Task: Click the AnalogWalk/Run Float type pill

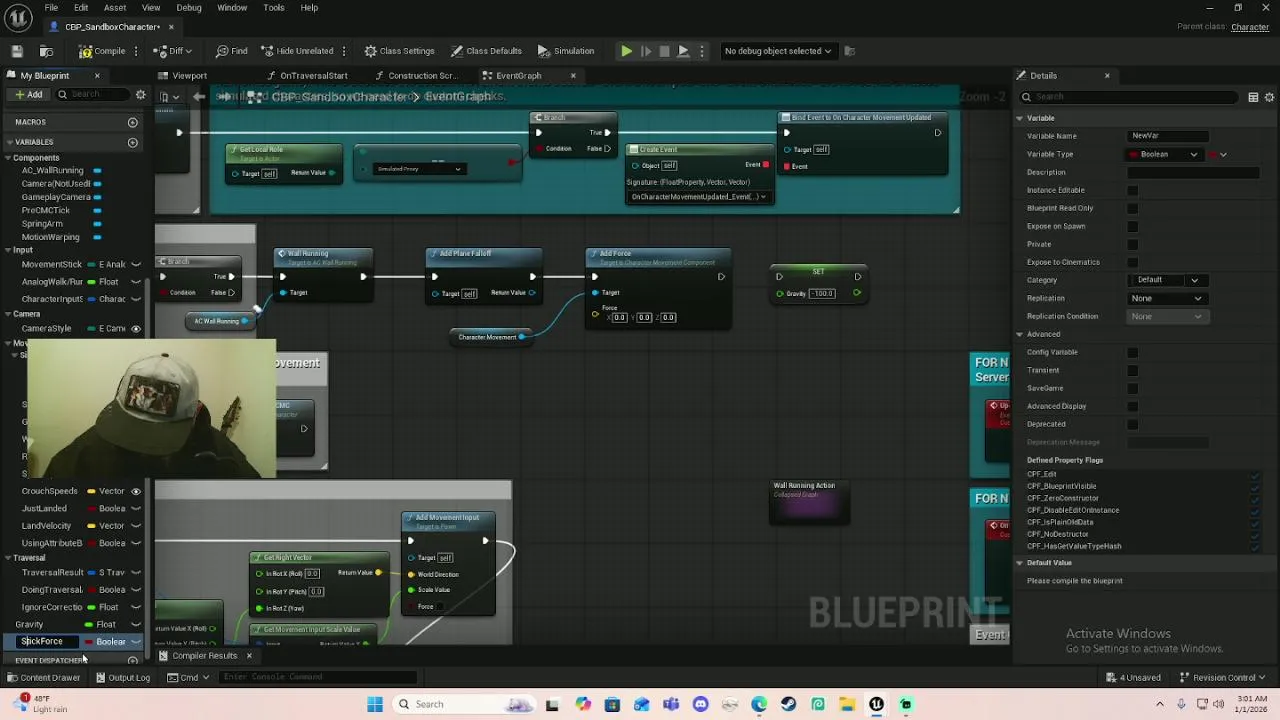Action: (x=102, y=282)
